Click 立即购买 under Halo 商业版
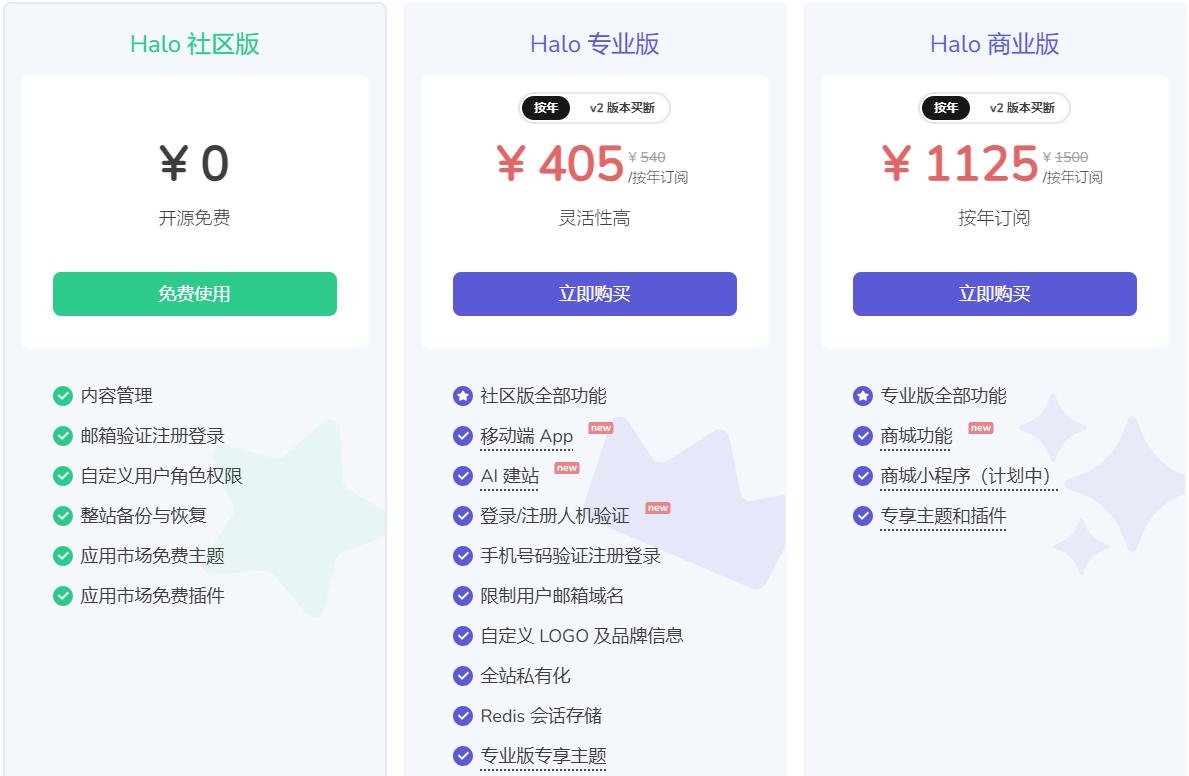Viewport: 1189px width, 776px height. pos(994,294)
